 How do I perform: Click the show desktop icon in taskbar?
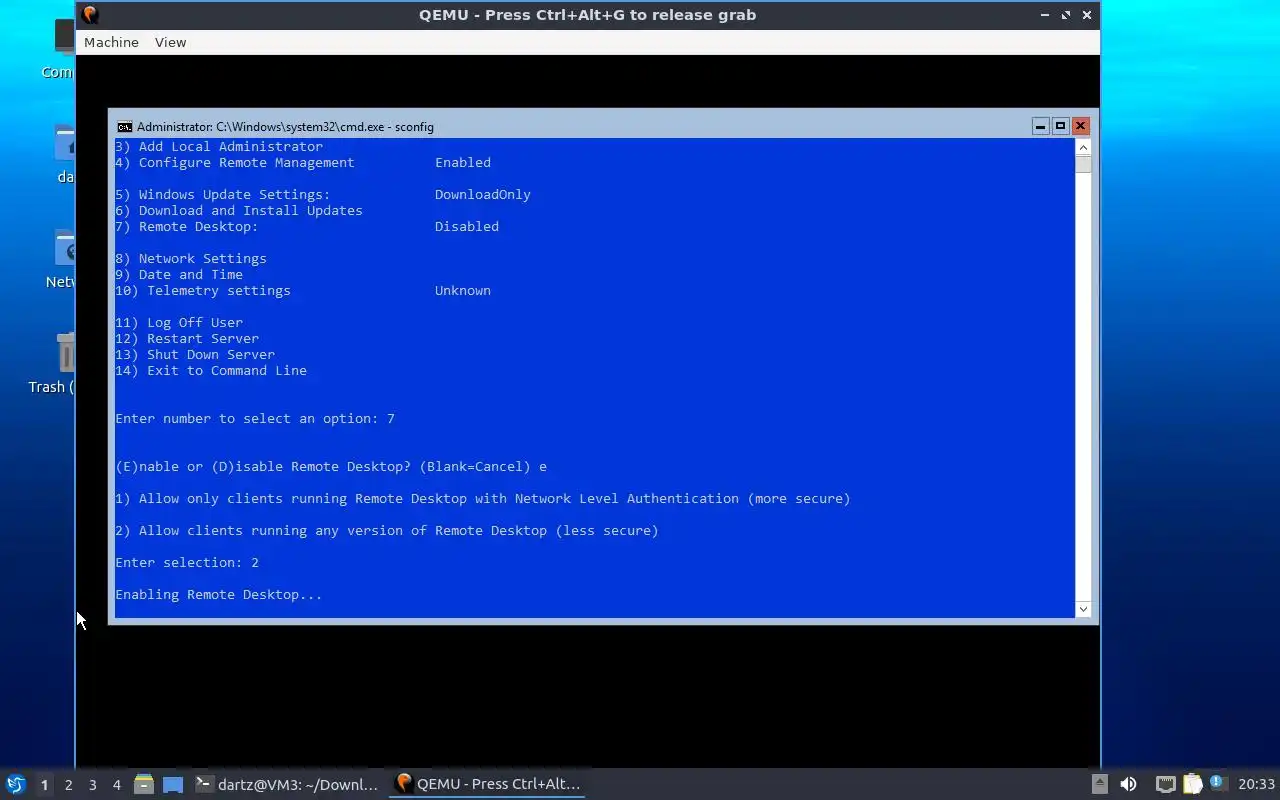173,784
